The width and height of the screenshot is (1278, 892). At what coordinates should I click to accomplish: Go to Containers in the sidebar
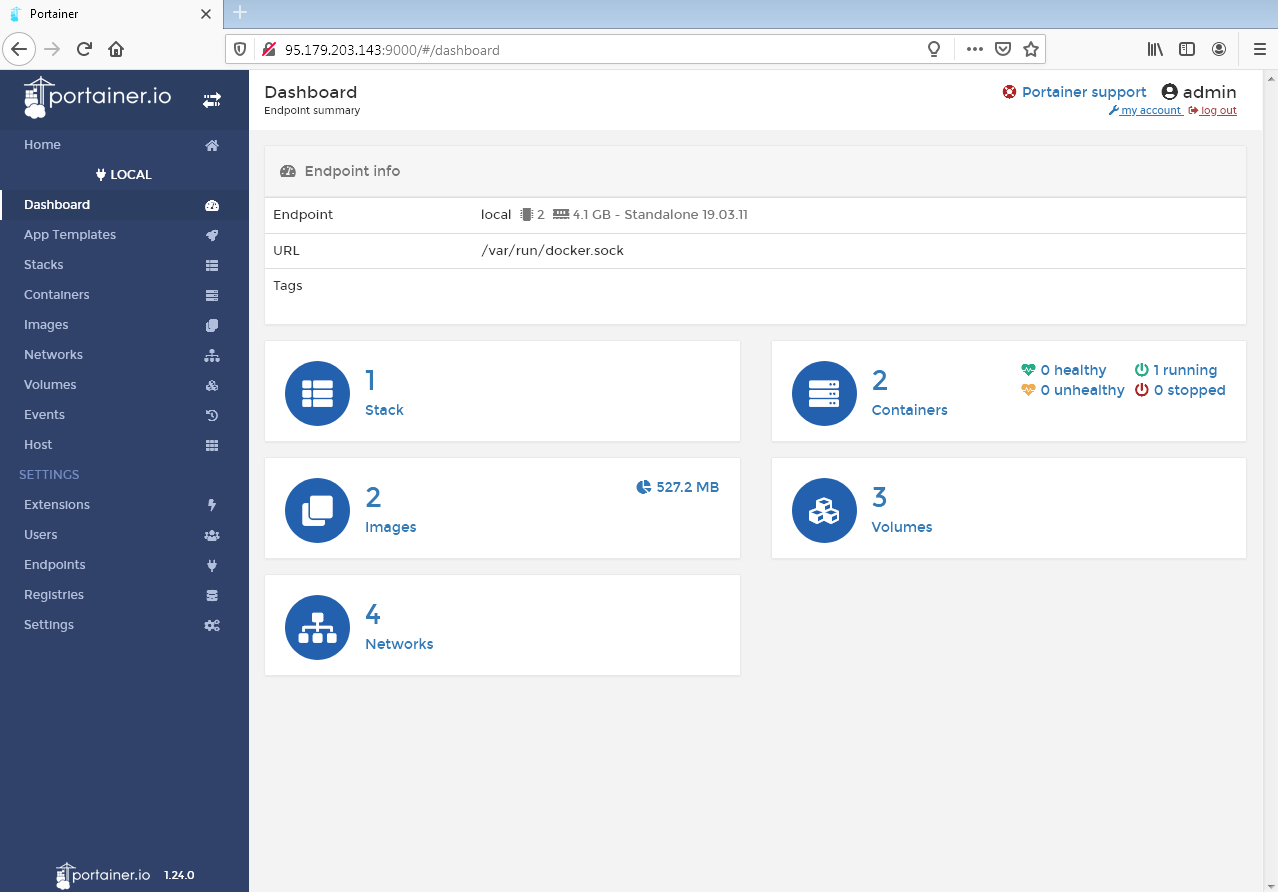click(57, 295)
